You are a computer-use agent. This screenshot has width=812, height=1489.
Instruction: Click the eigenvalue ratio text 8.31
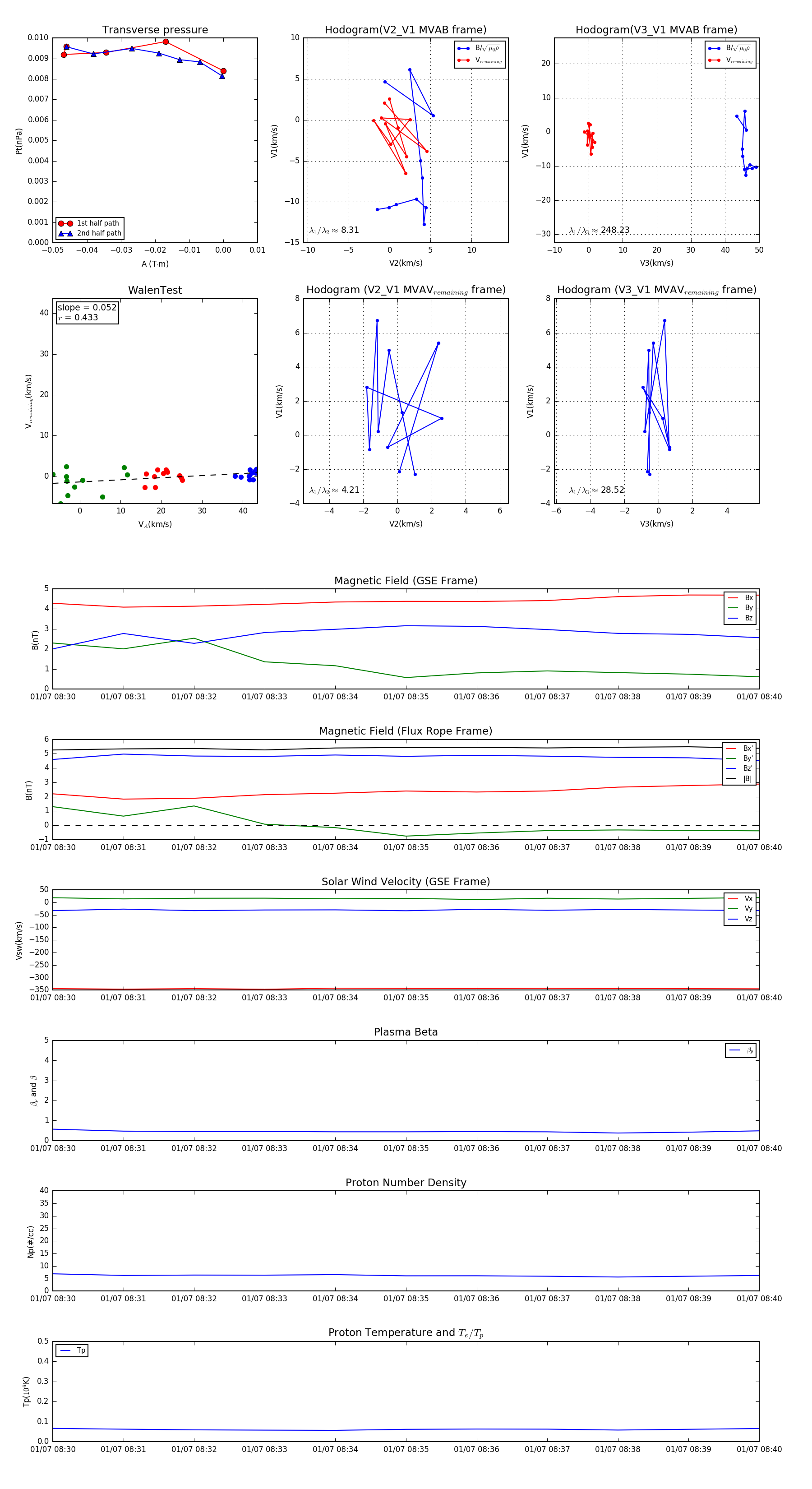pos(334,230)
